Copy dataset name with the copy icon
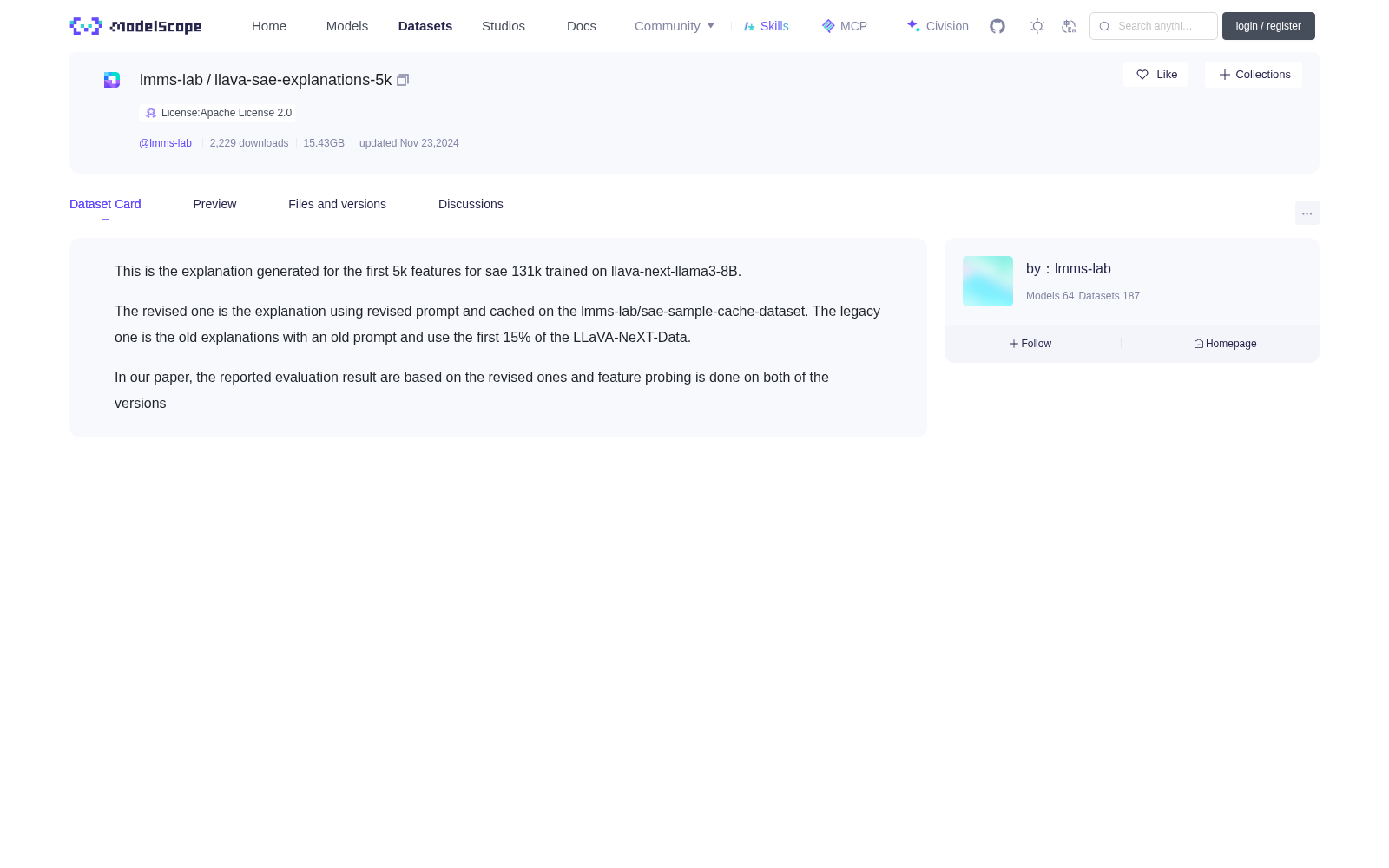This screenshot has height=868, width=1389. tap(403, 80)
